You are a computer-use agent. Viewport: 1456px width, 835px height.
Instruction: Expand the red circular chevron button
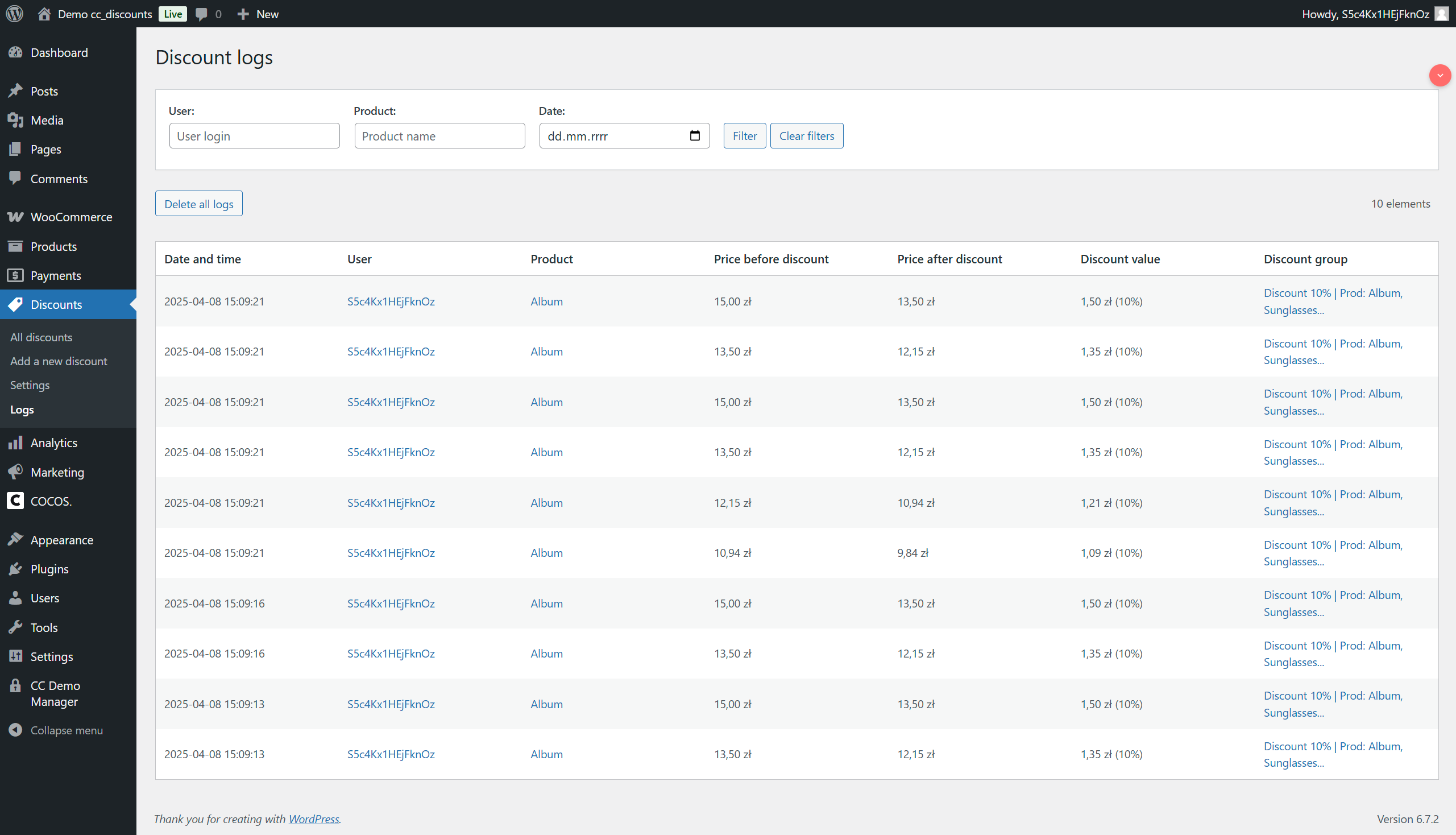[x=1440, y=75]
